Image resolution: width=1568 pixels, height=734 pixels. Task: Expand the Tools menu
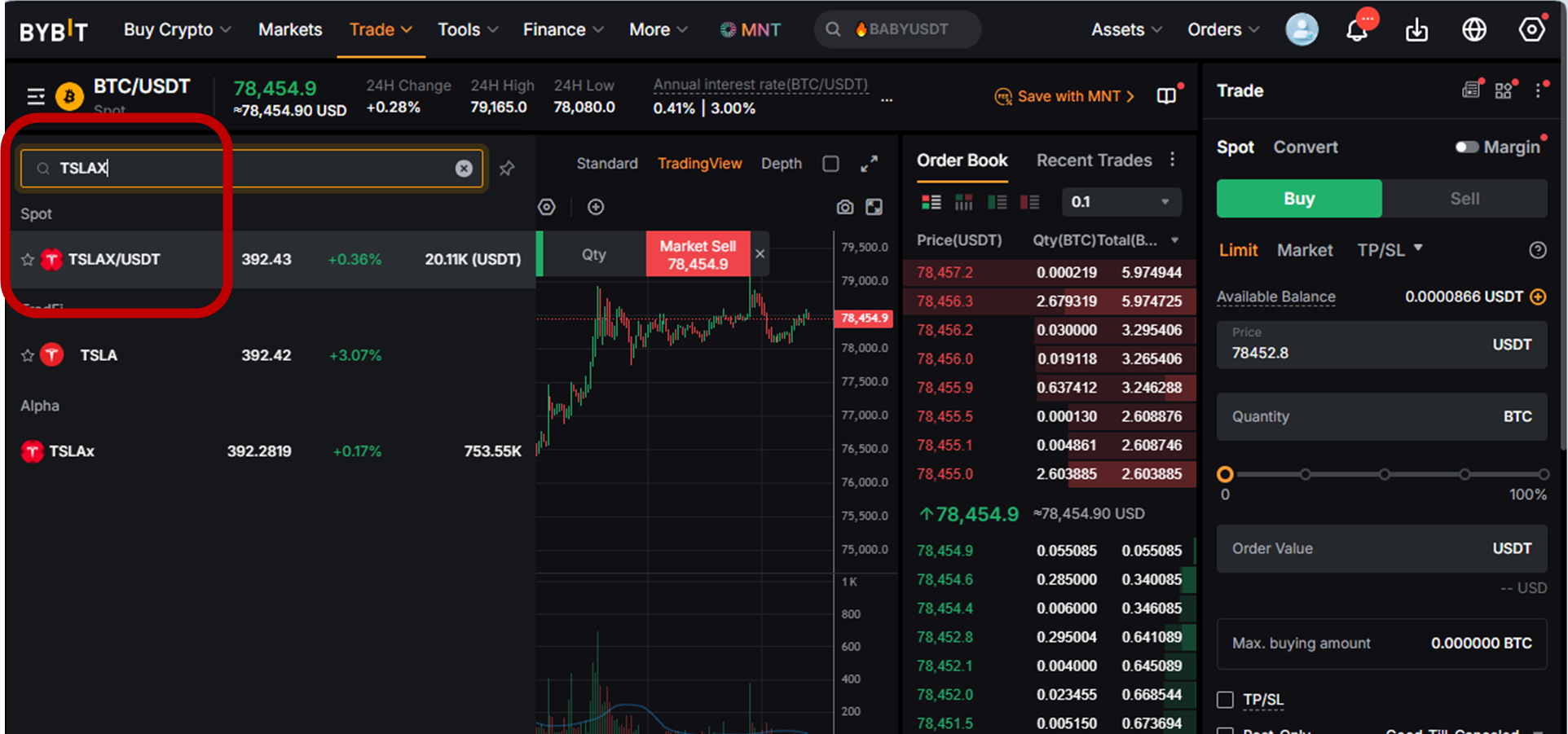click(468, 30)
